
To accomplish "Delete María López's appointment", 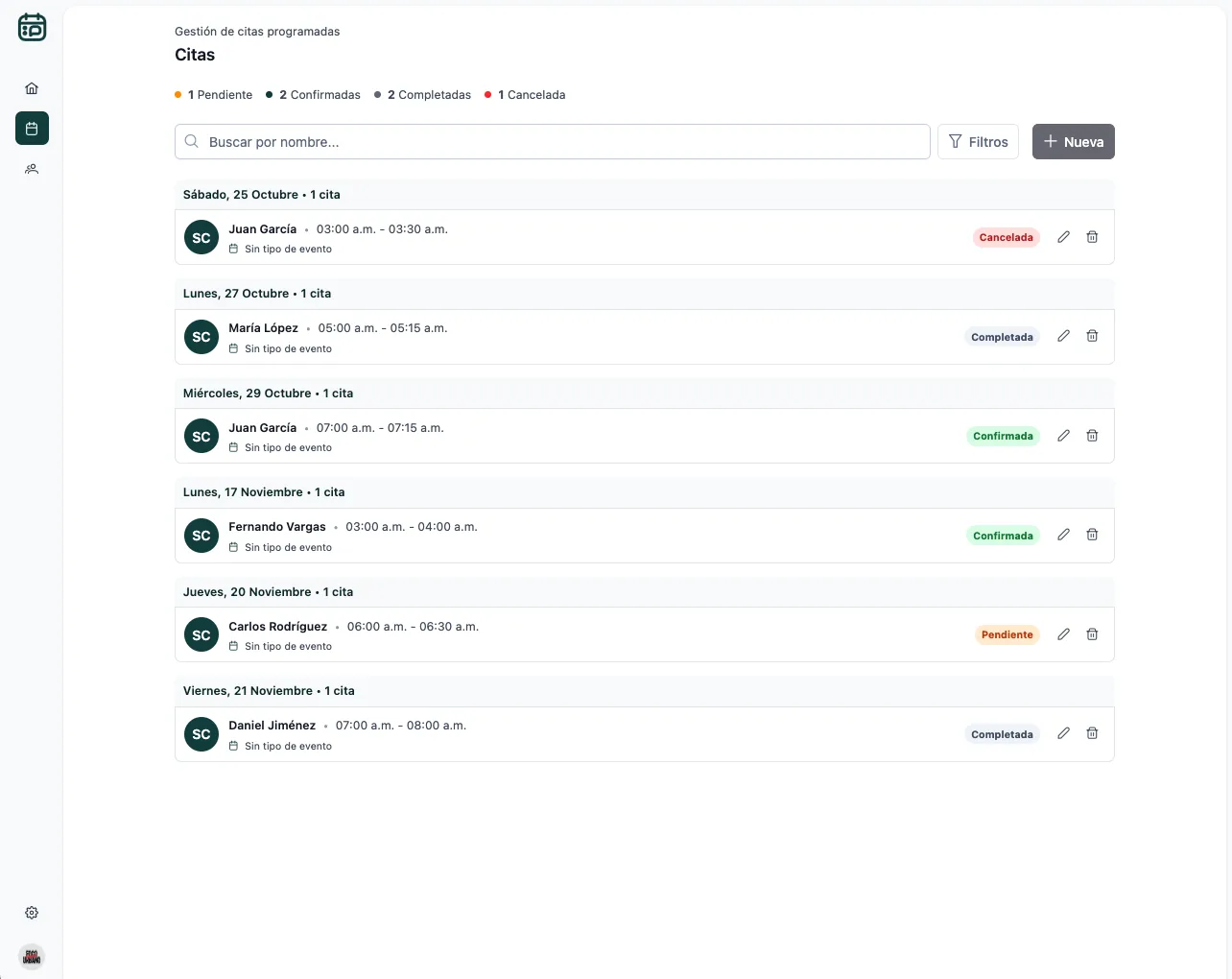I will coord(1092,336).
